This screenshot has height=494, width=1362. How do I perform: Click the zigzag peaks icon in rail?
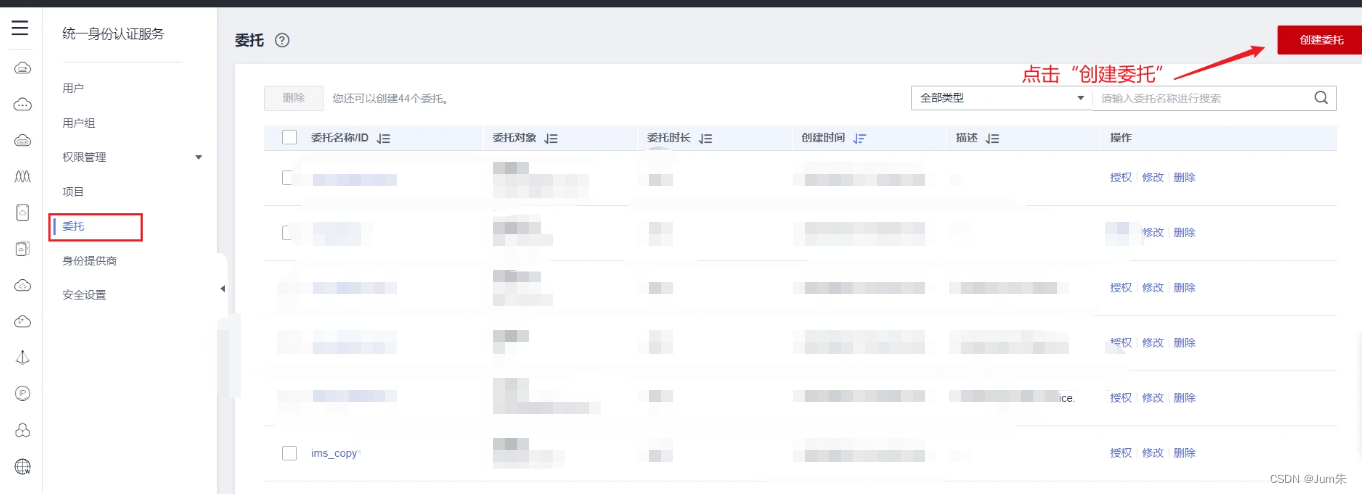pos(22,177)
